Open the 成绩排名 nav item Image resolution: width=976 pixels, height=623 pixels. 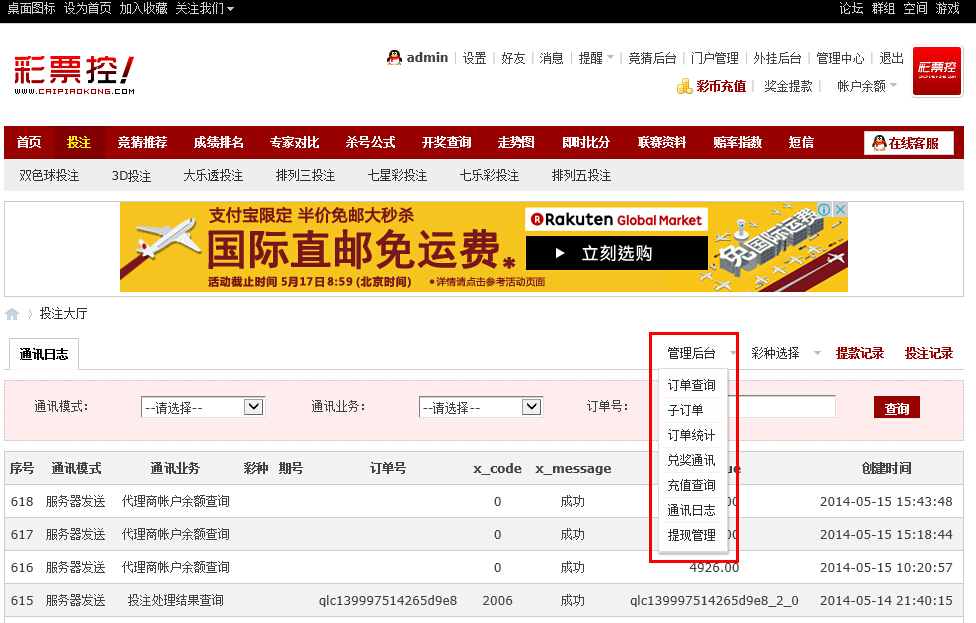(x=218, y=143)
